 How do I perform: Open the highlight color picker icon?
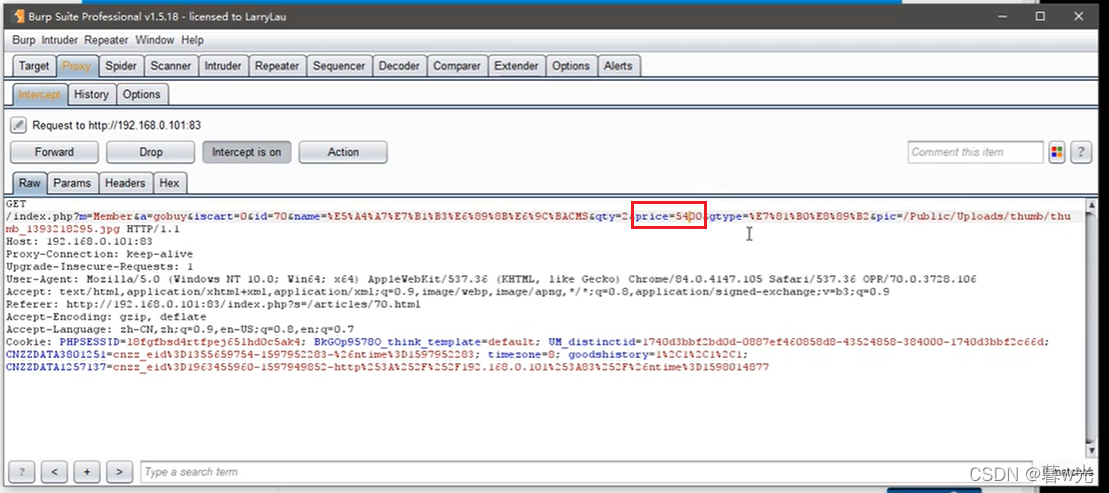pos(1057,152)
